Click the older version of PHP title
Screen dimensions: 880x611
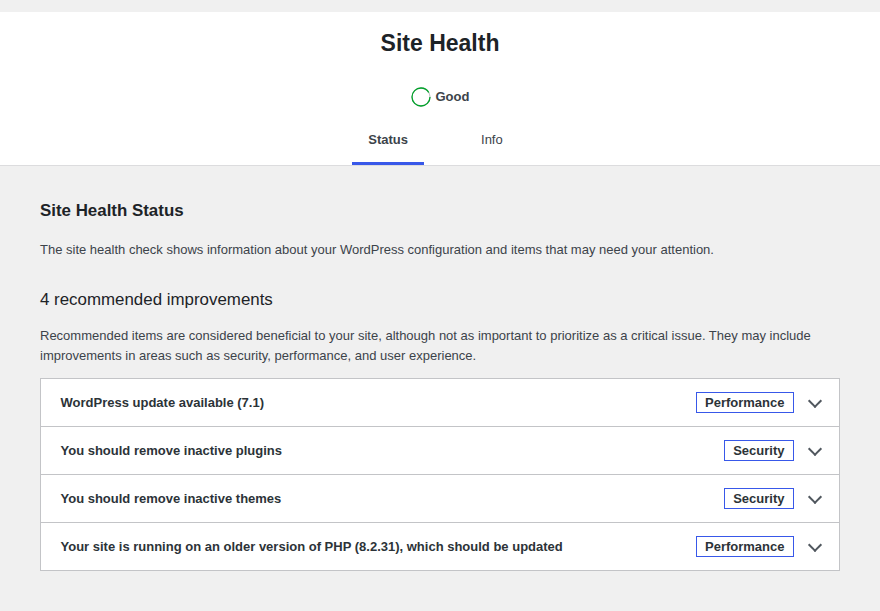pos(311,547)
